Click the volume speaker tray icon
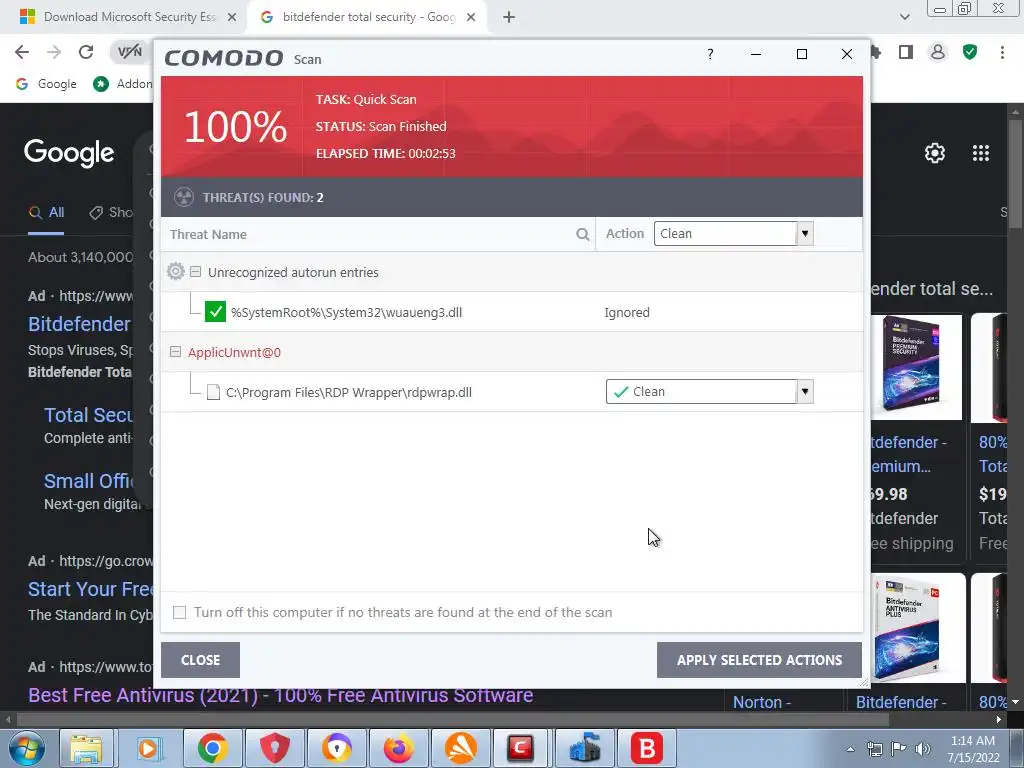Viewport: 1024px width, 768px height. point(923,749)
